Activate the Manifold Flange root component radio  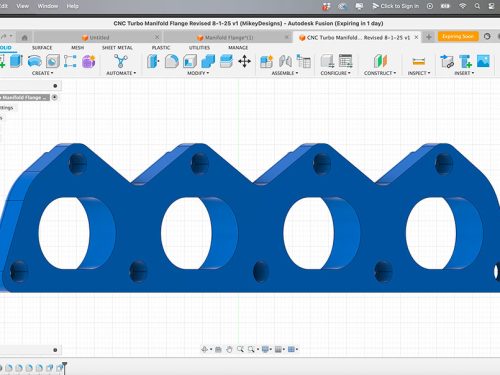coord(55,97)
